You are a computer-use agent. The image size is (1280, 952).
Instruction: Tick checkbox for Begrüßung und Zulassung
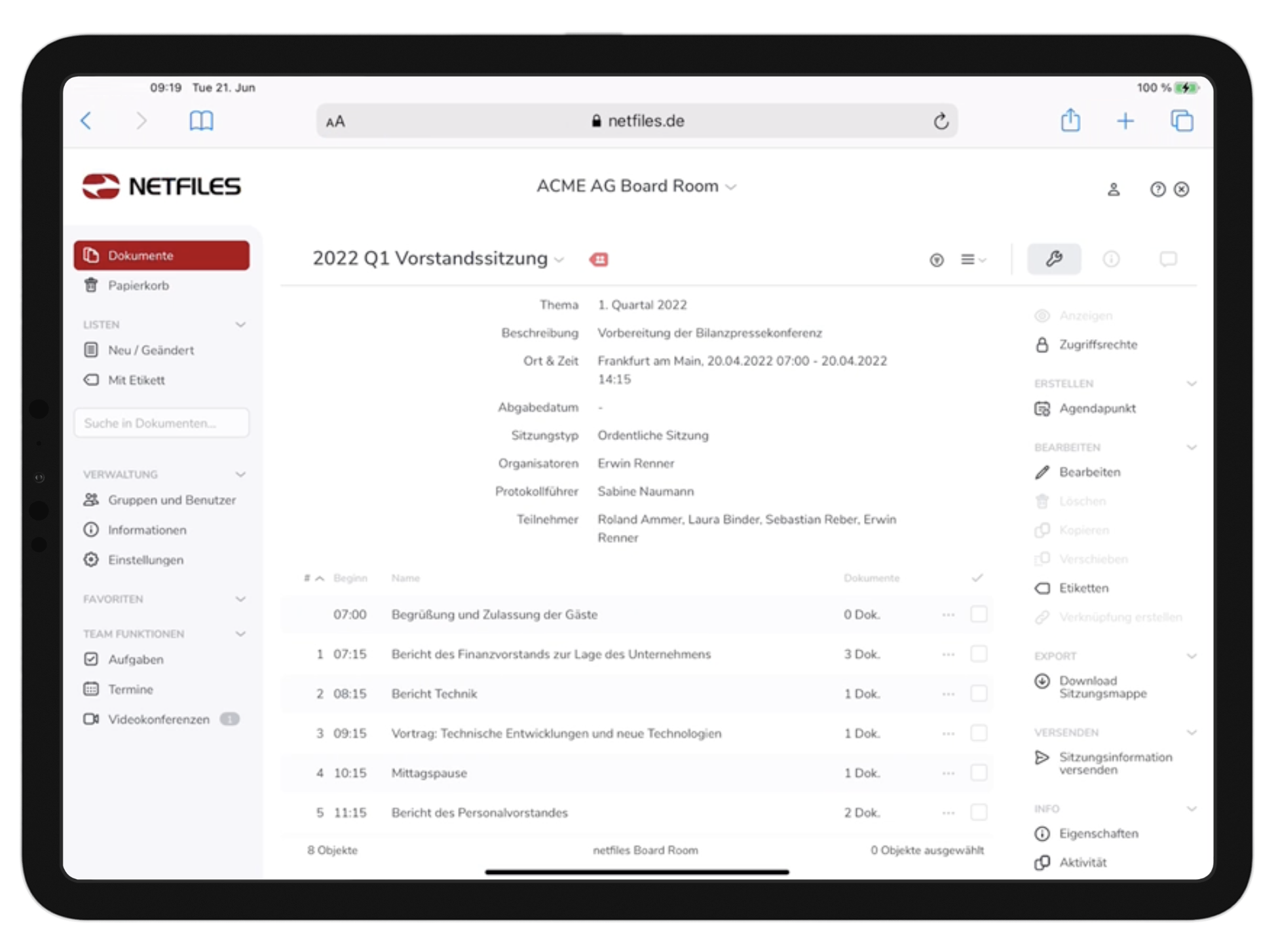tap(979, 614)
